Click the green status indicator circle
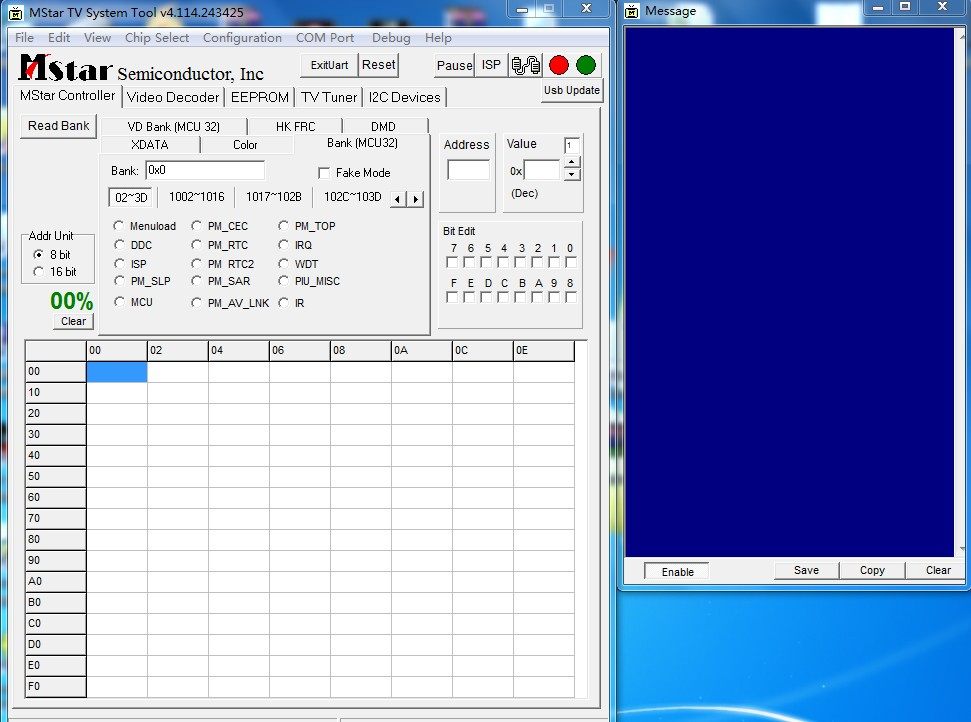Image resolution: width=971 pixels, height=722 pixels. 585,63
